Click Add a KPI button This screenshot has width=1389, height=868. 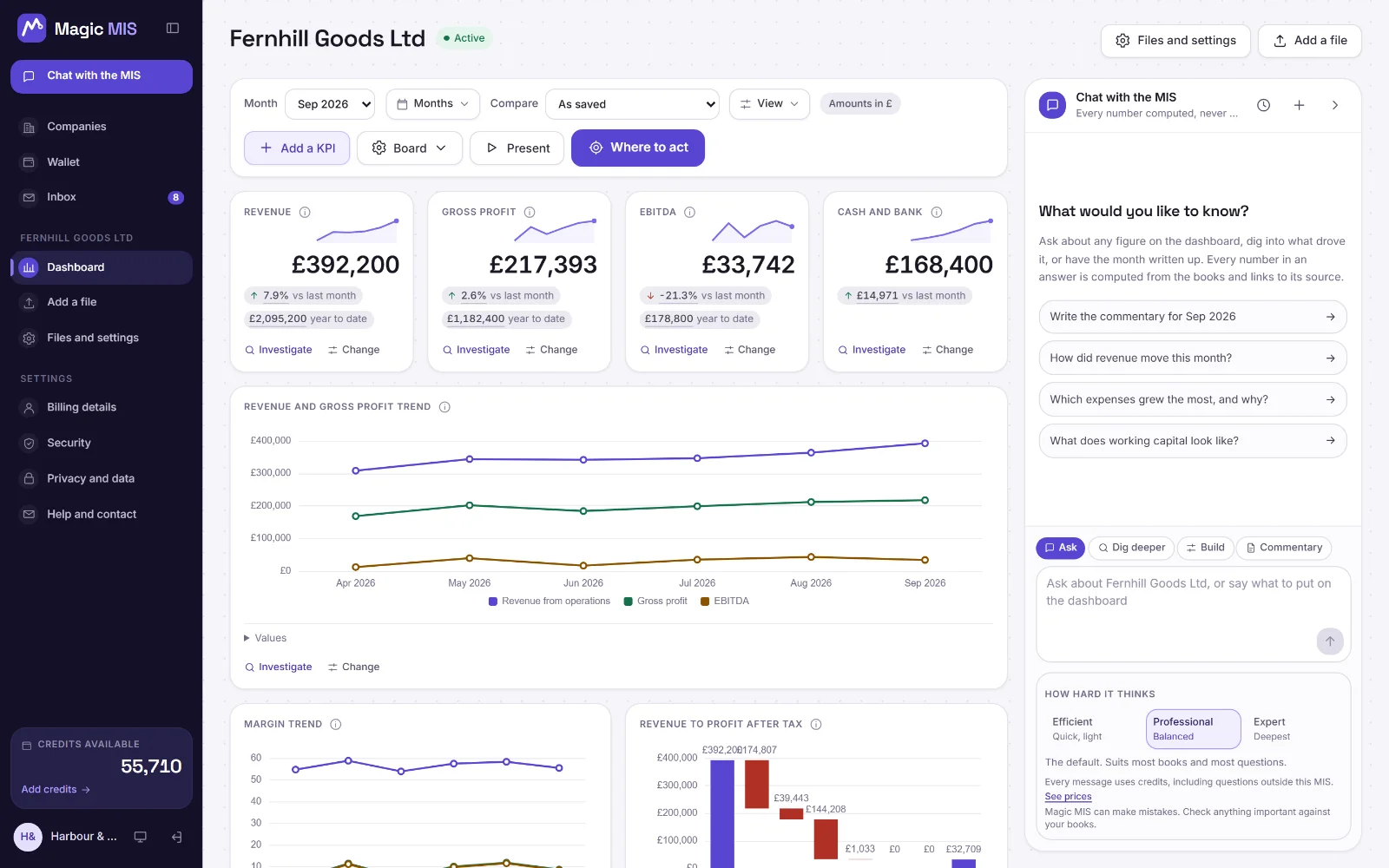(297, 148)
